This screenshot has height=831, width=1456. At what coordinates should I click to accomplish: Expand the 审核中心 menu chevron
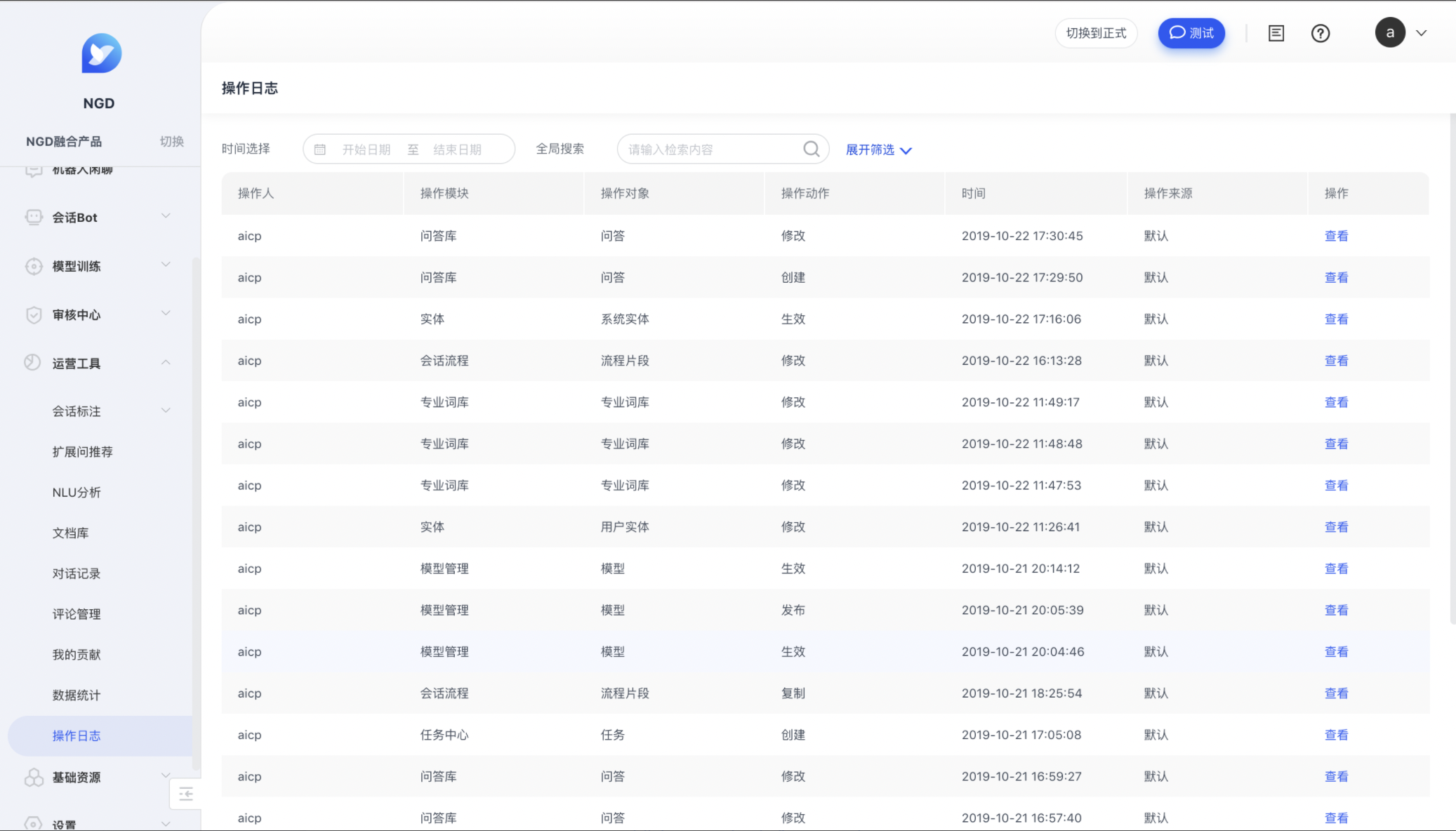(166, 313)
